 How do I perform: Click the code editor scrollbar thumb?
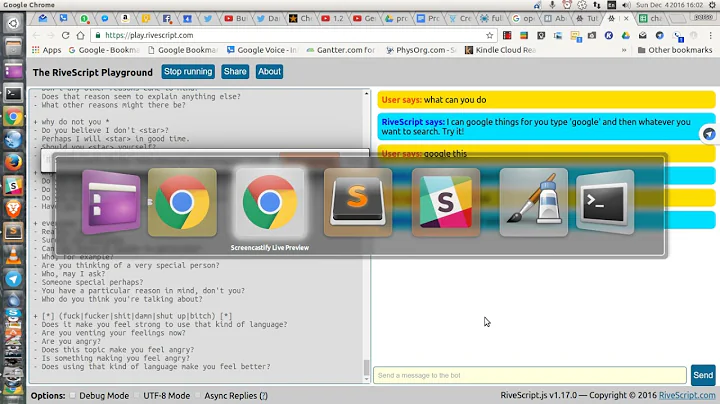(x=366, y=367)
